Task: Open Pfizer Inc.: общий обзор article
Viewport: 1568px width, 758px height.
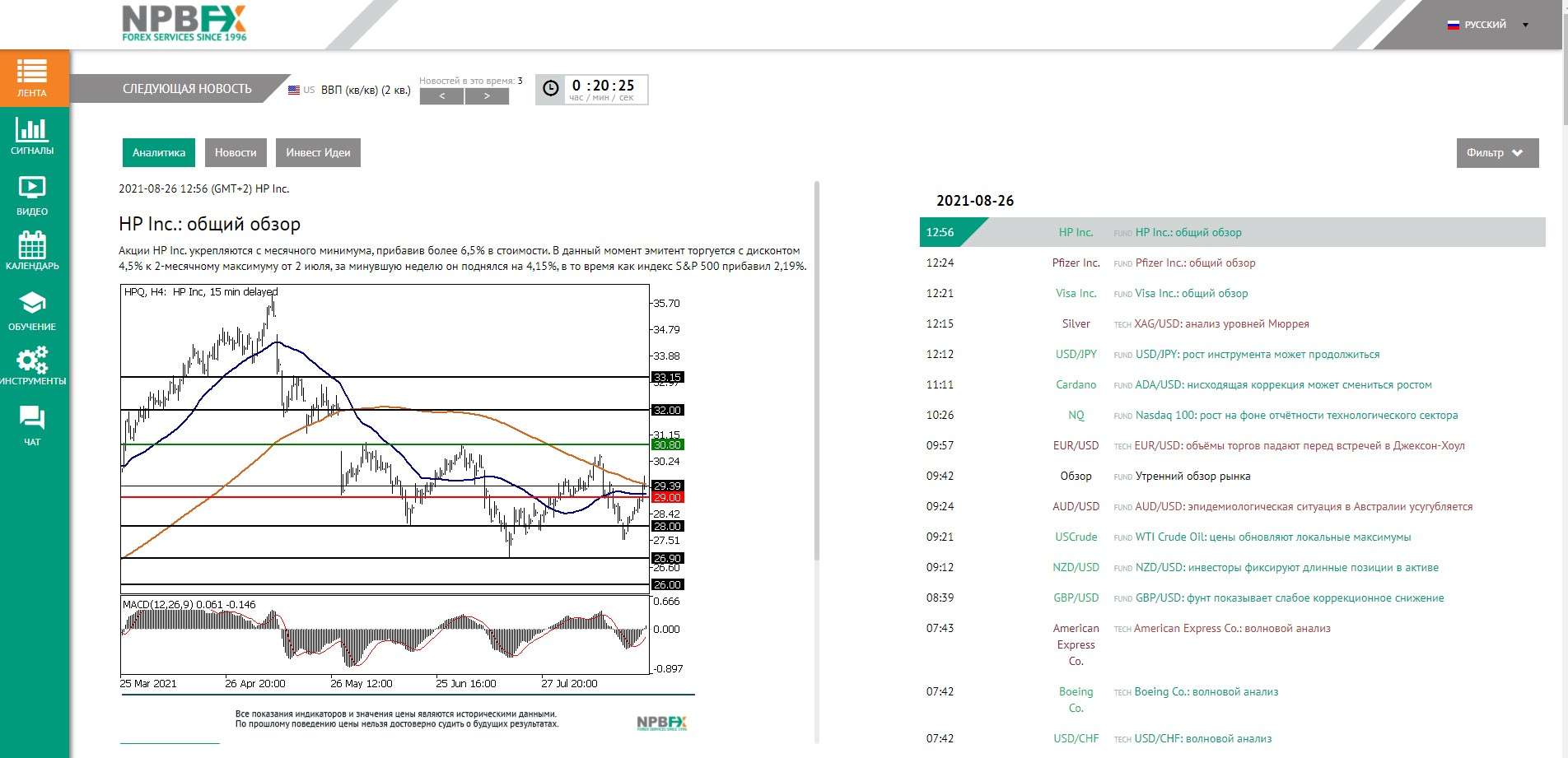Action: [1195, 263]
